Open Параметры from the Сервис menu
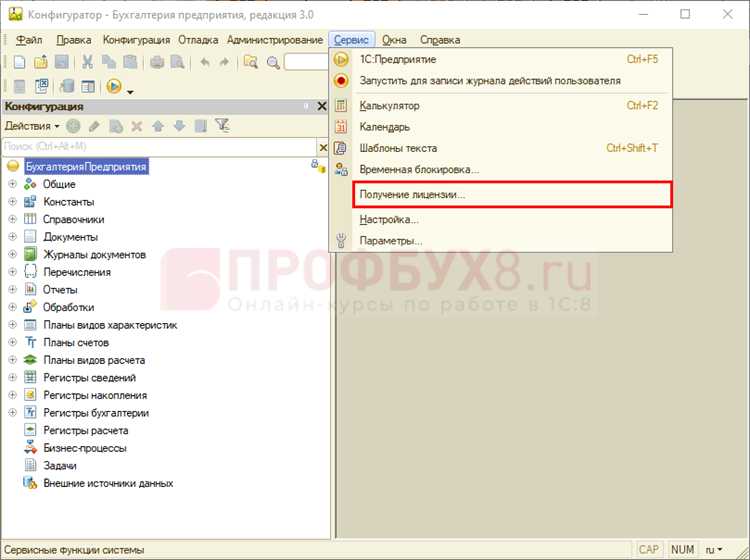 pyautogui.click(x=501, y=241)
